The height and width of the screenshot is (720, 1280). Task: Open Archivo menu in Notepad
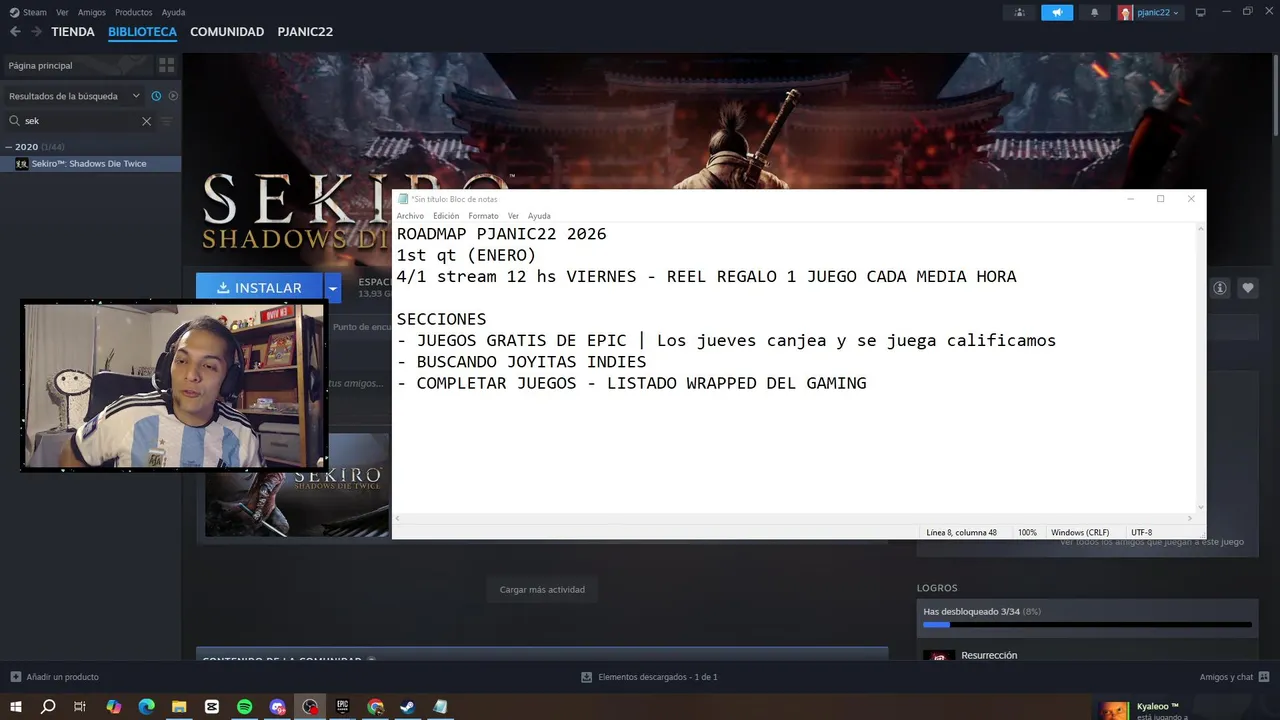410,216
